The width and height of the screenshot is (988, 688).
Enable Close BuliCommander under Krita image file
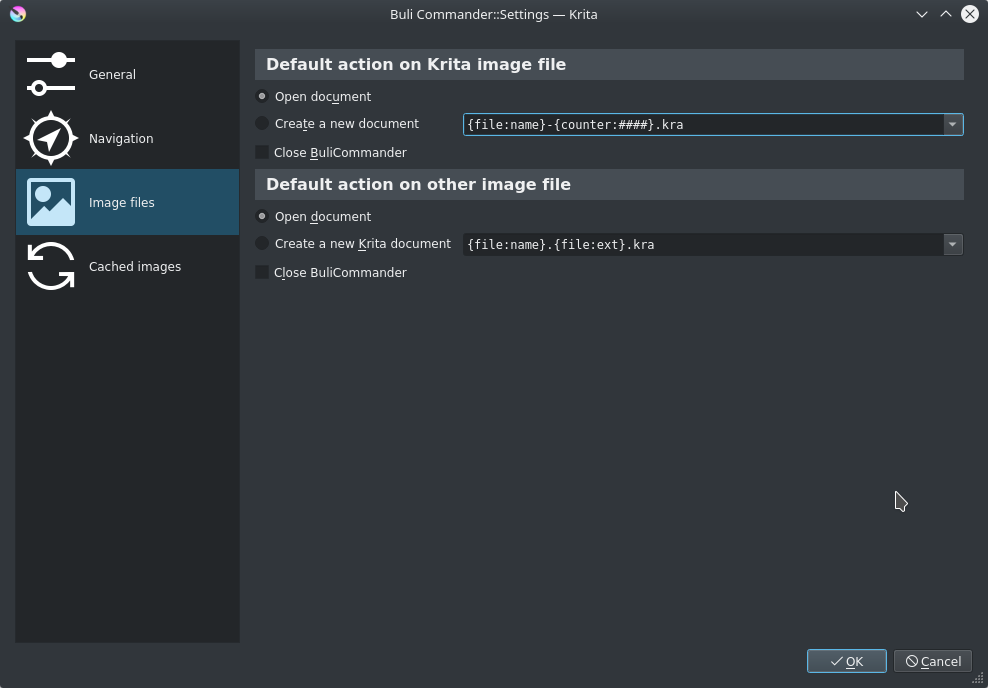[262, 153]
